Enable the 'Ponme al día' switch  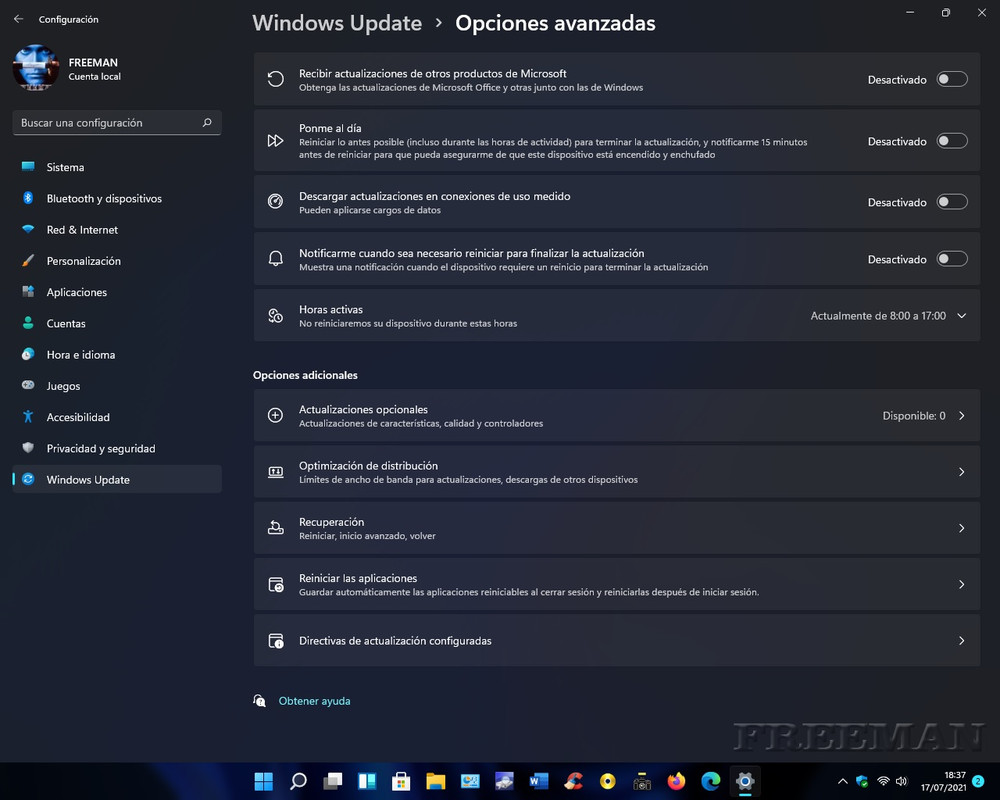click(952, 141)
